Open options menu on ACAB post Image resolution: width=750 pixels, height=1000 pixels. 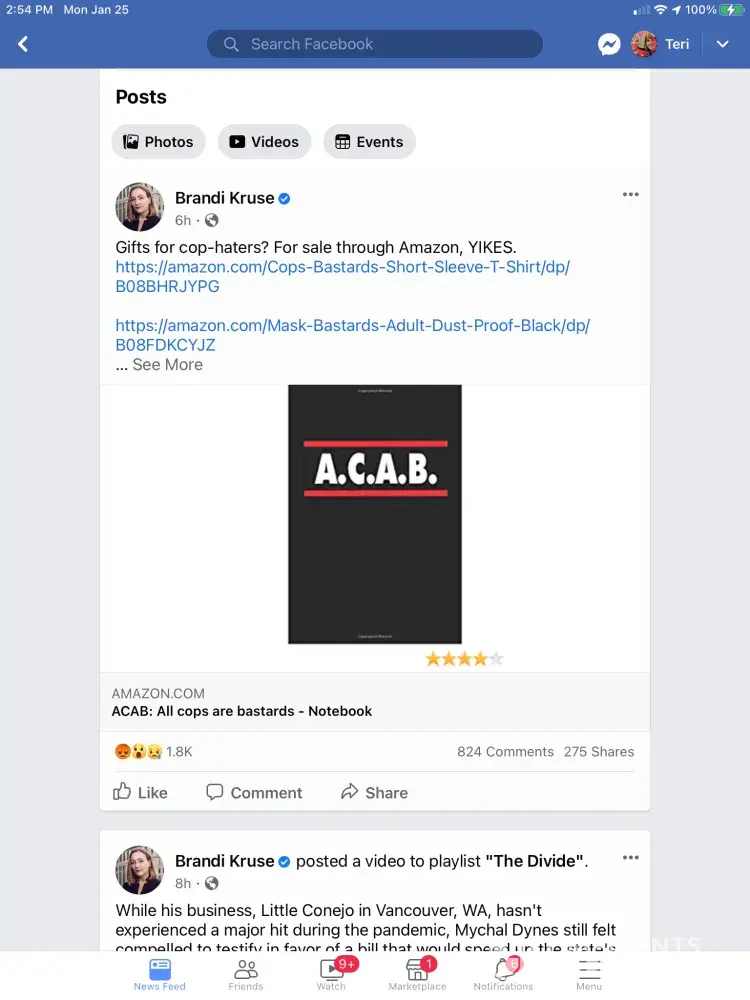coord(630,195)
